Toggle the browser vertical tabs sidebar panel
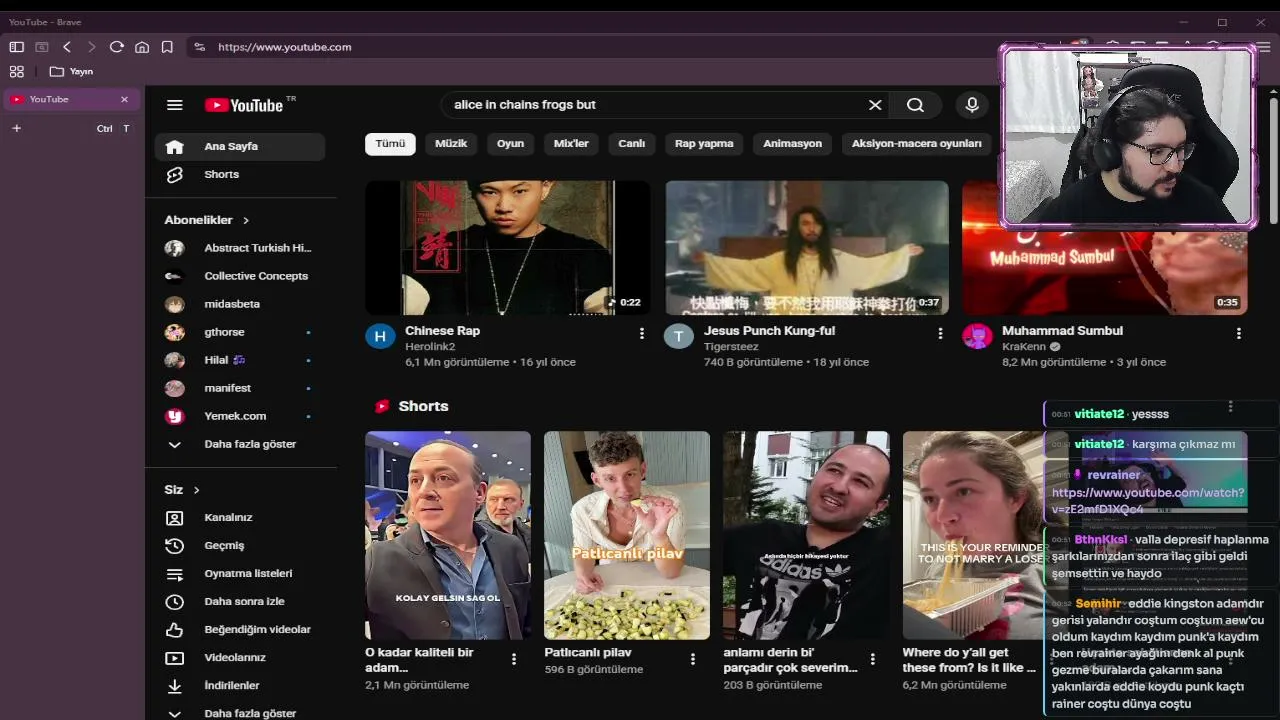 point(16,47)
